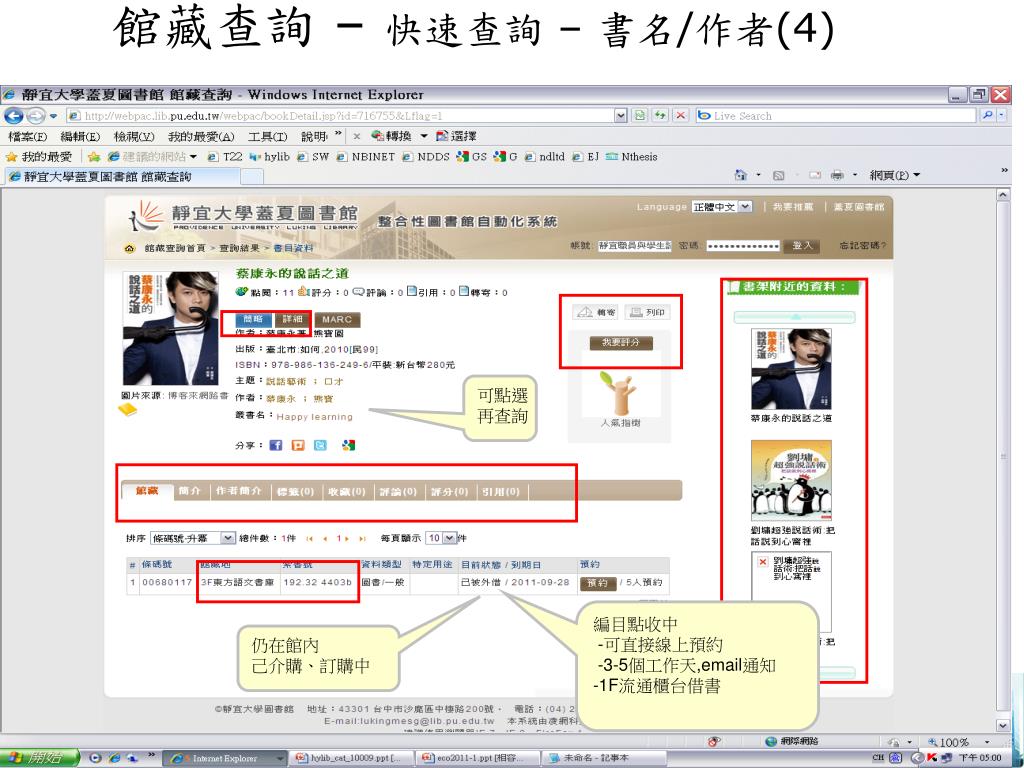Screen dimensions: 1024x768
Task: Open the 每頁顯示 10 per-page dropdown
Action: (x=441, y=538)
